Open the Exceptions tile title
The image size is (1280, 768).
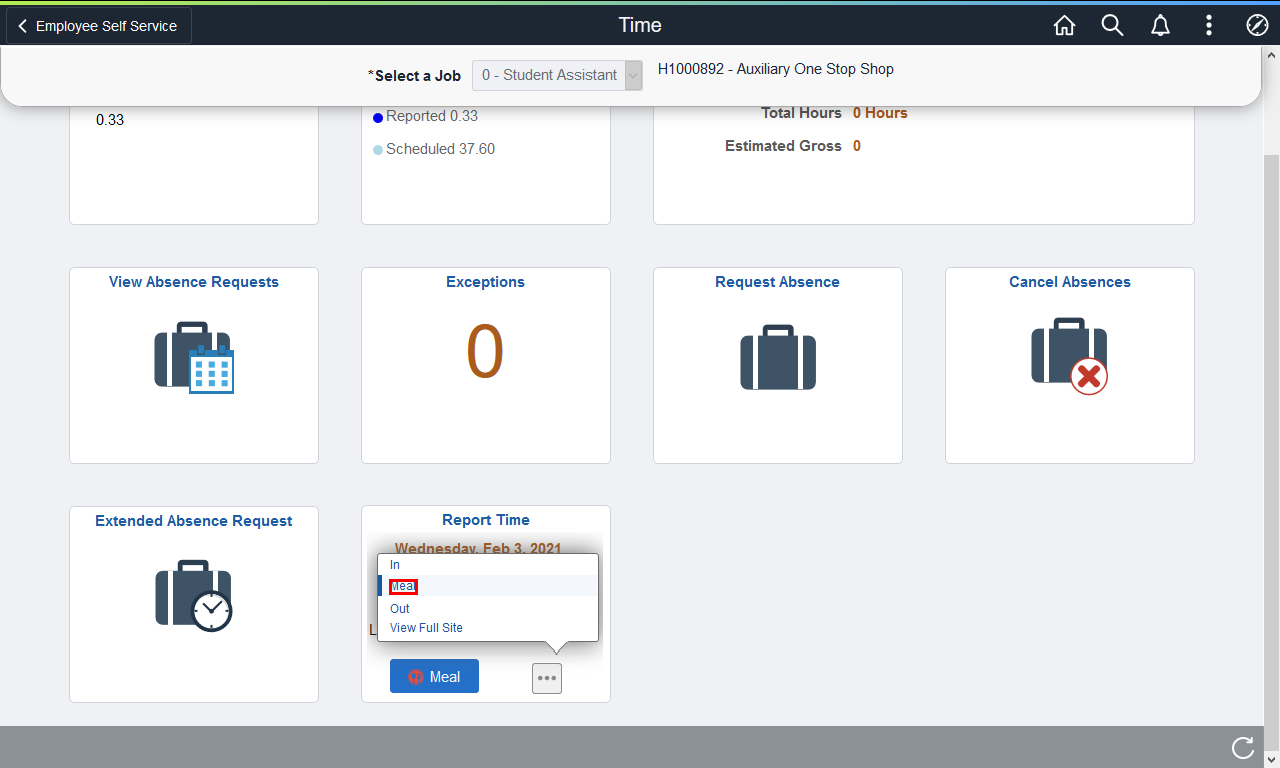coord(485,282)
